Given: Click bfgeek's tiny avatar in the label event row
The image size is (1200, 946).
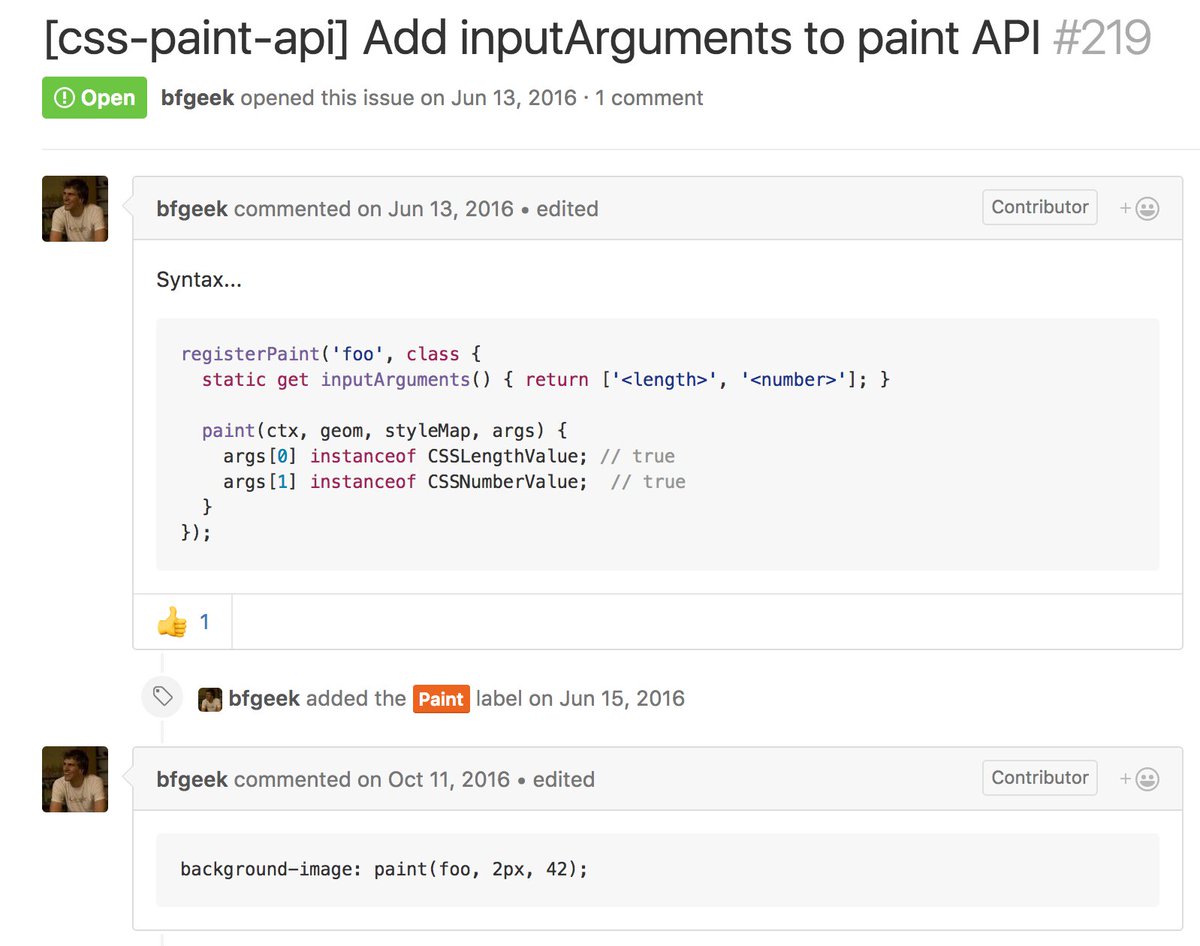Looking at the screenshot, I should click(x=209, y=698).
